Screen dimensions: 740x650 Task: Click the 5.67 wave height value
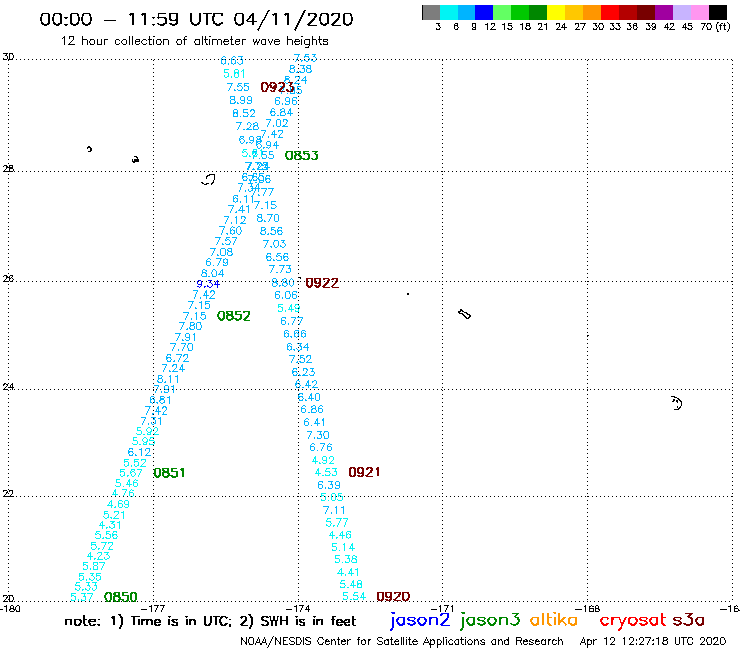click(131, 473)
